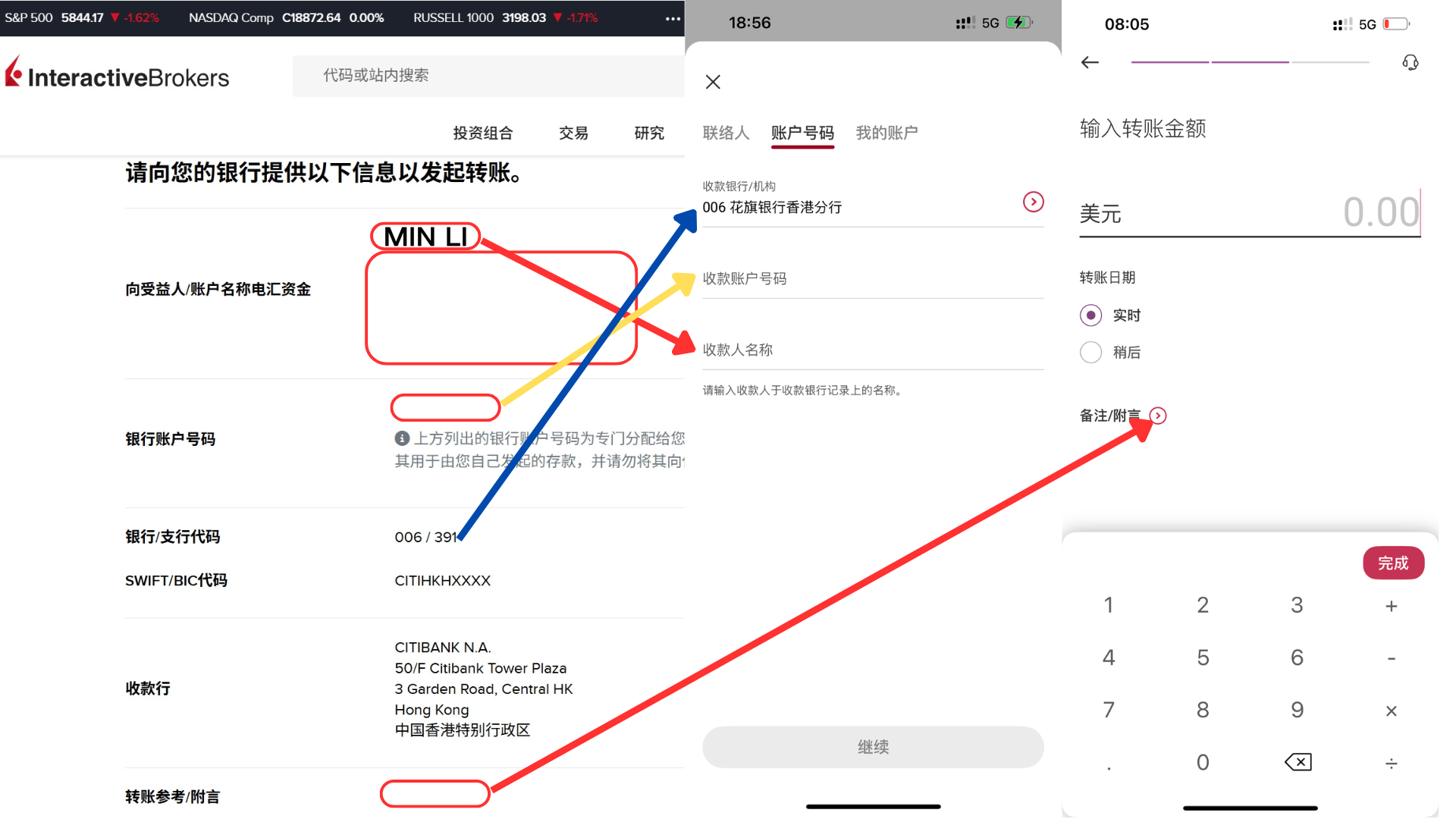
Task: Open the 投资组合 menu
Action: click(482, 133)
